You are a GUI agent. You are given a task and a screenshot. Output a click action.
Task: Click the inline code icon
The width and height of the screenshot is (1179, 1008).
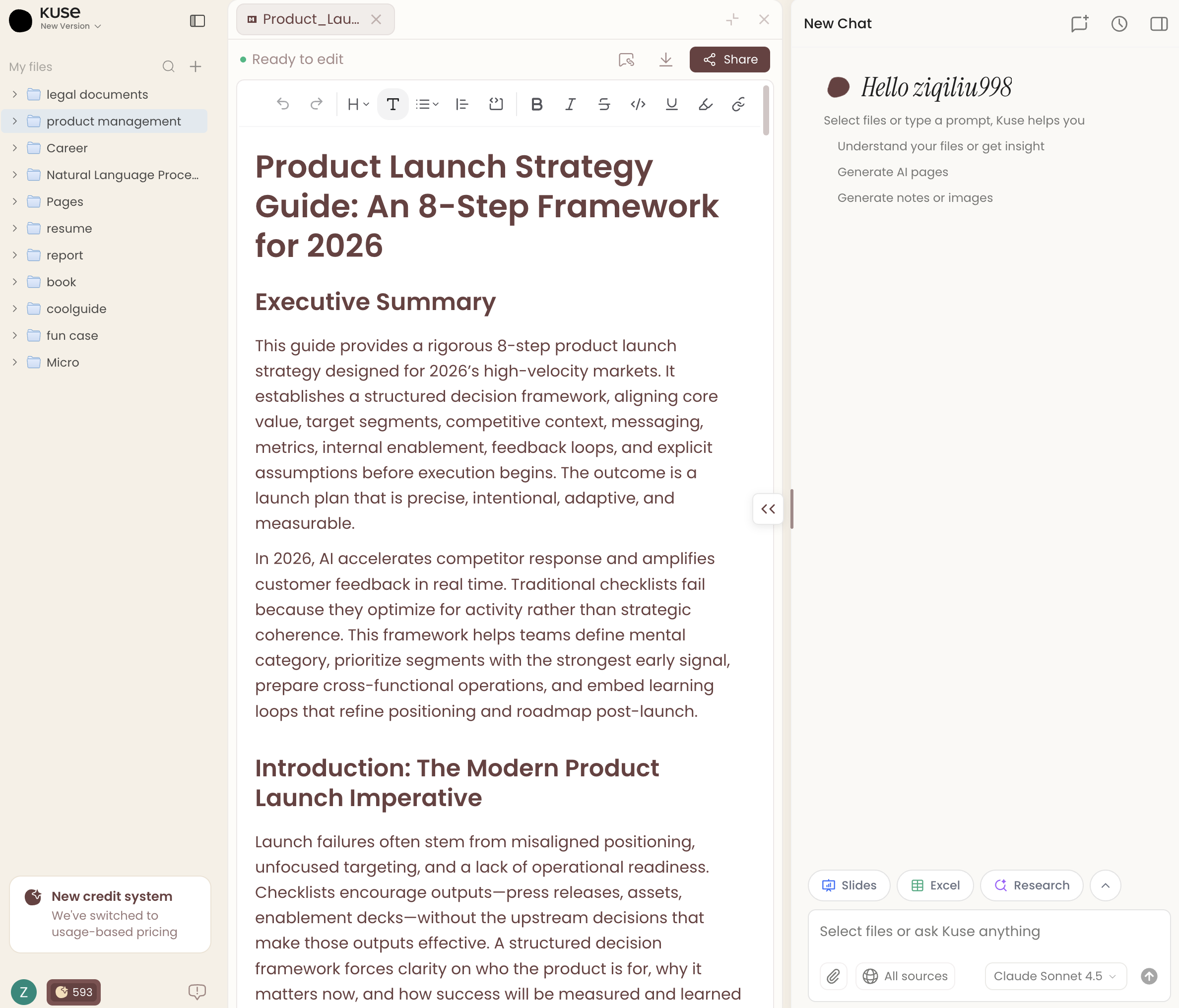pos(638,104)
